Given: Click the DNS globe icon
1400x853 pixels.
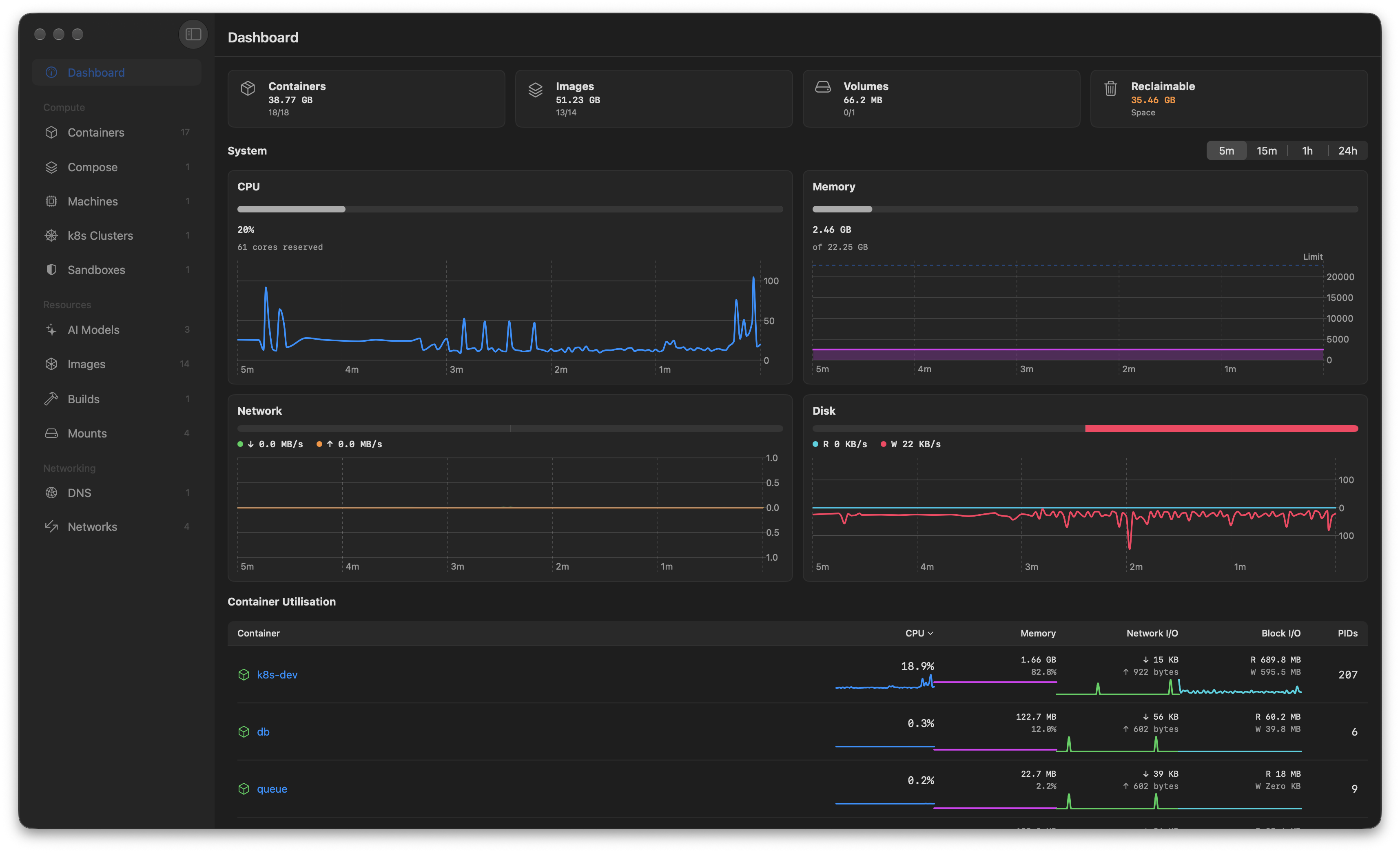Looking at the screenshot, I should [51, 493].
